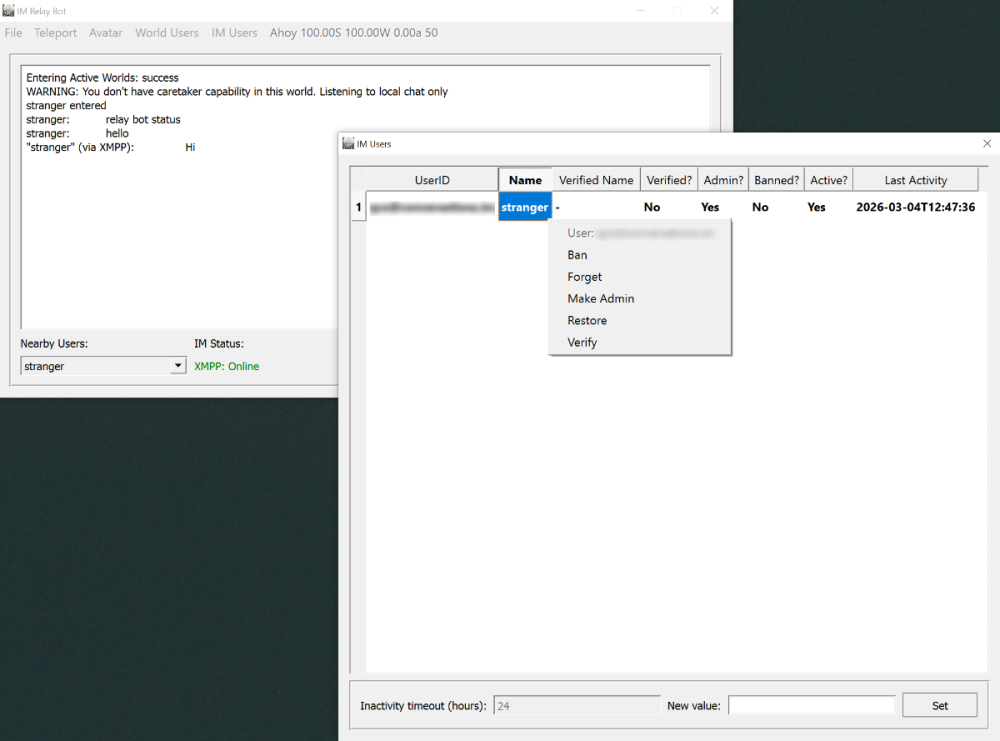
Task: Select Ban from the context menu
Action: 577,254
